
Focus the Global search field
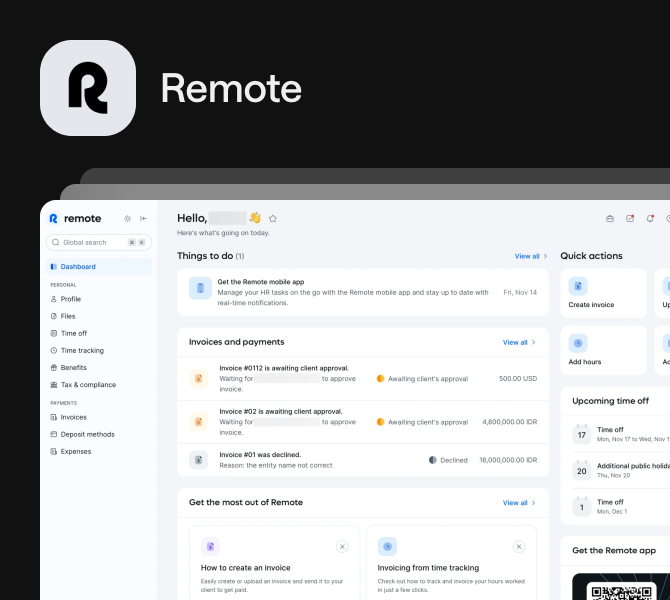coord(99,242)
